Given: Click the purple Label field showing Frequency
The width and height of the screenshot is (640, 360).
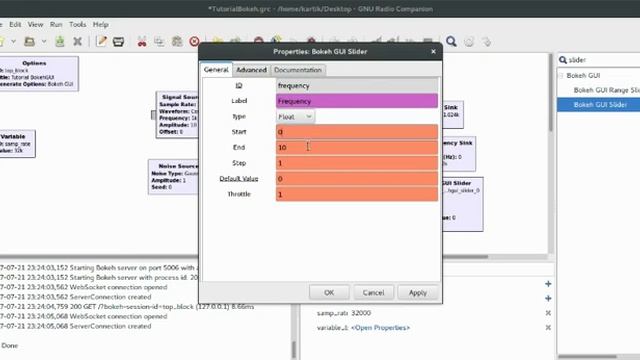Looking at the screenshot, I should 357,101.
